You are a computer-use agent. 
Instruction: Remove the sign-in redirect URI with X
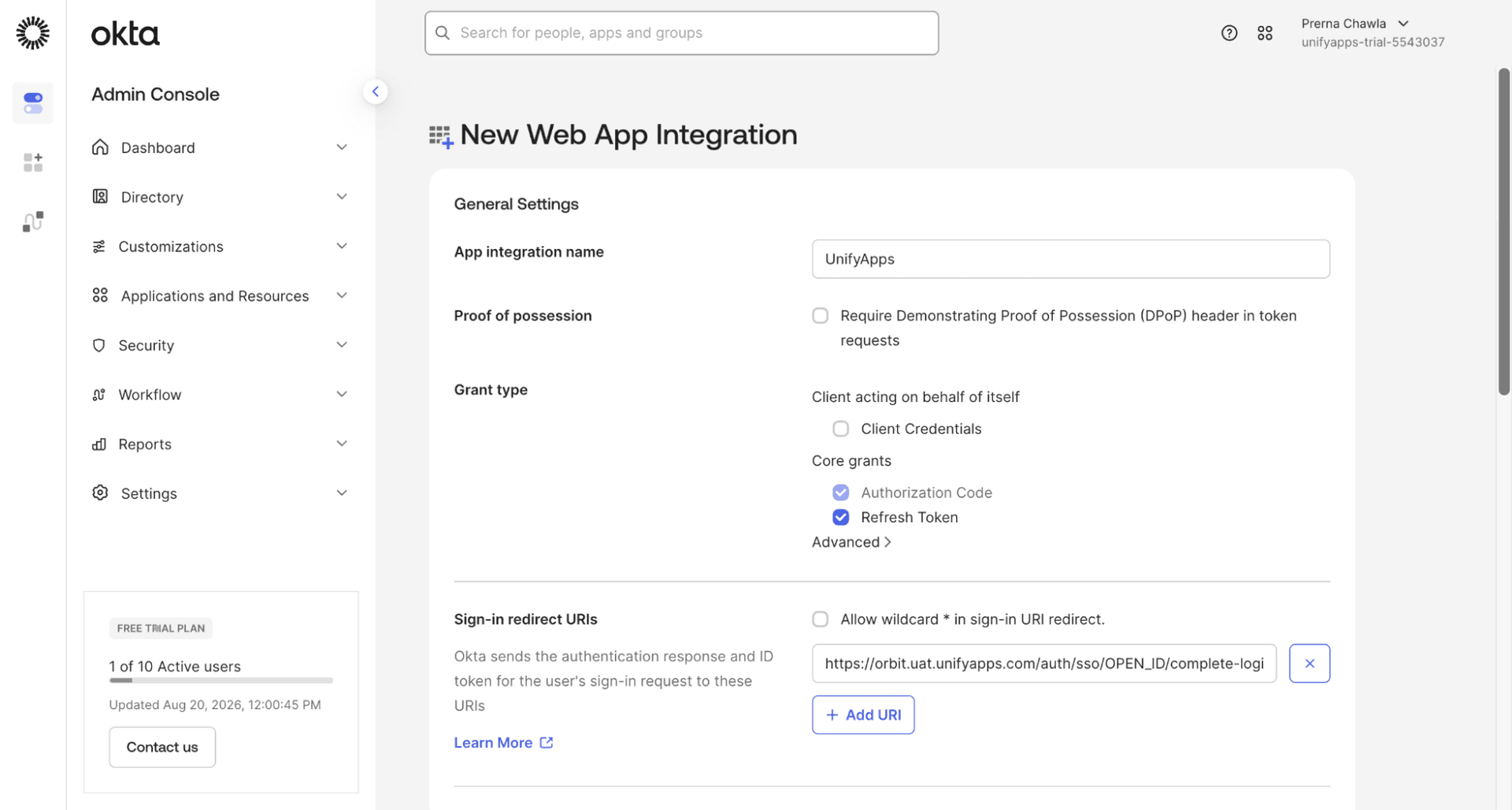(x=1310, y=663)
